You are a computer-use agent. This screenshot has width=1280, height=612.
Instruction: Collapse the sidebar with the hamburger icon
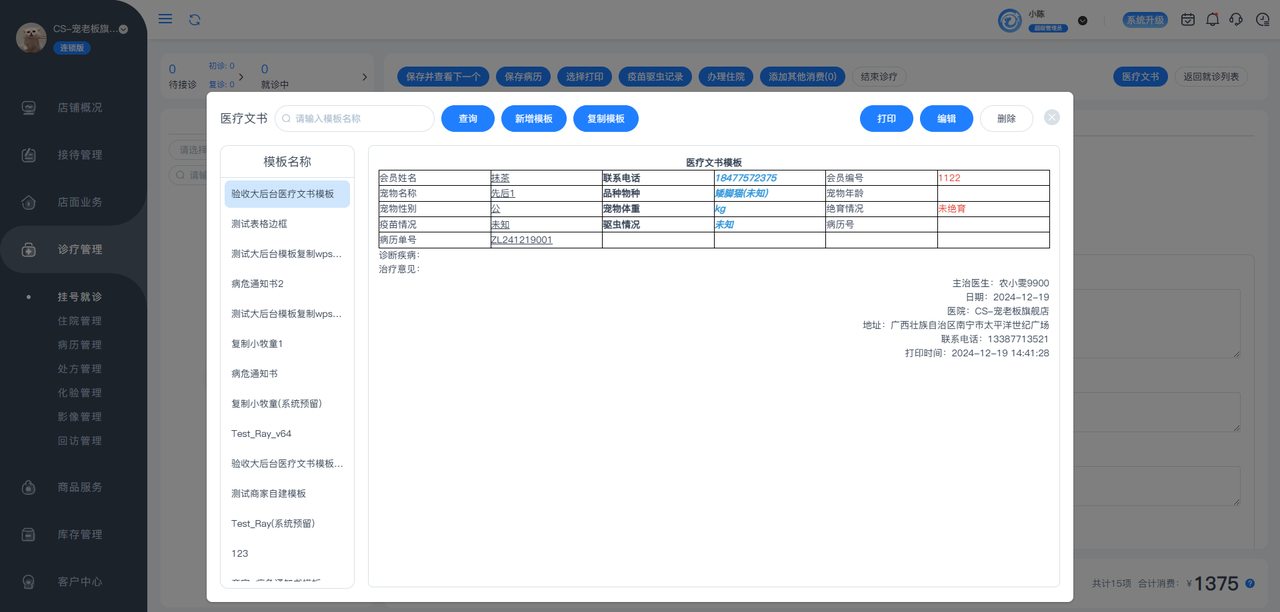(x=165, y=19)
